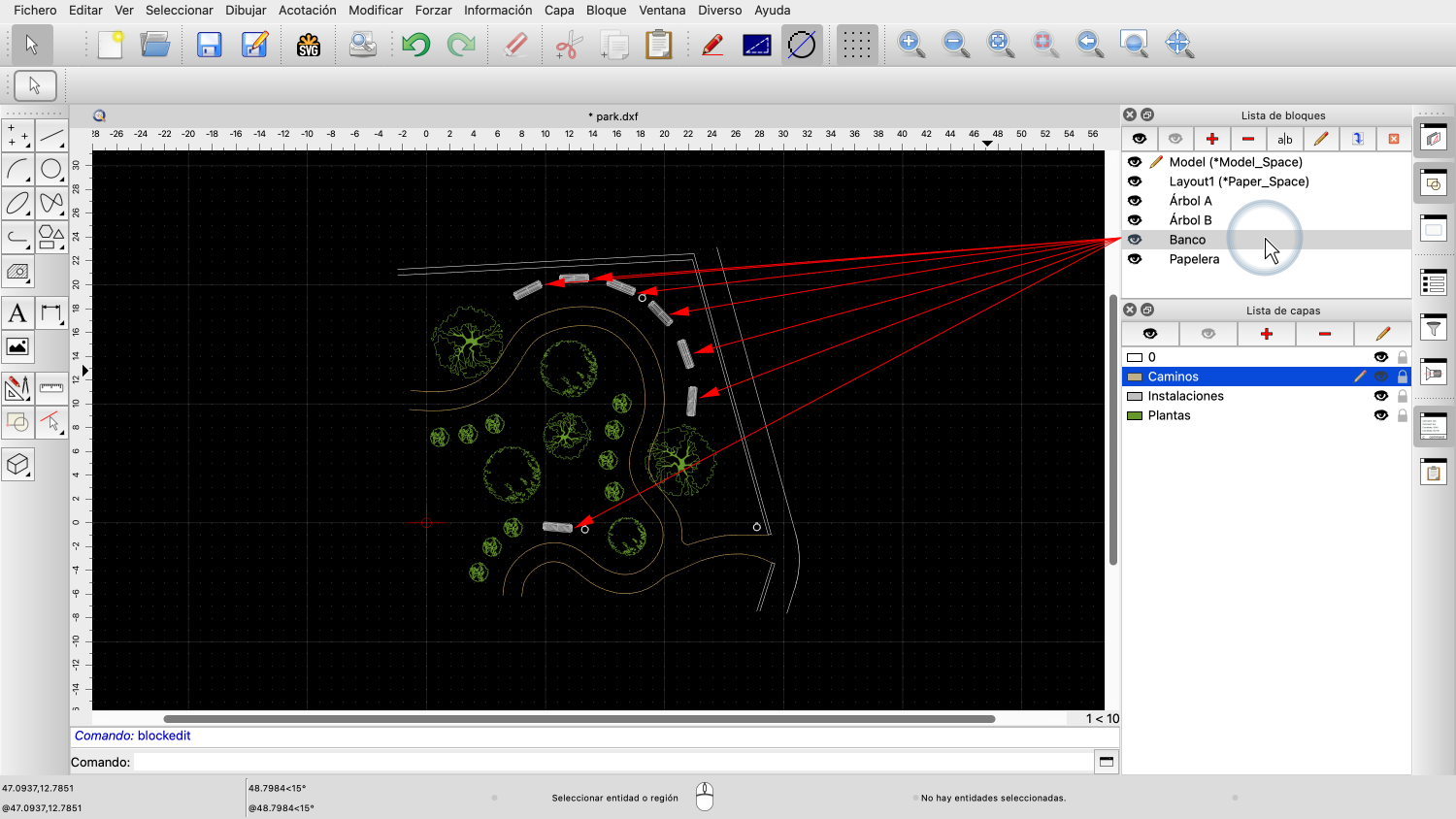Expand the command line history button

[1106, 762]
